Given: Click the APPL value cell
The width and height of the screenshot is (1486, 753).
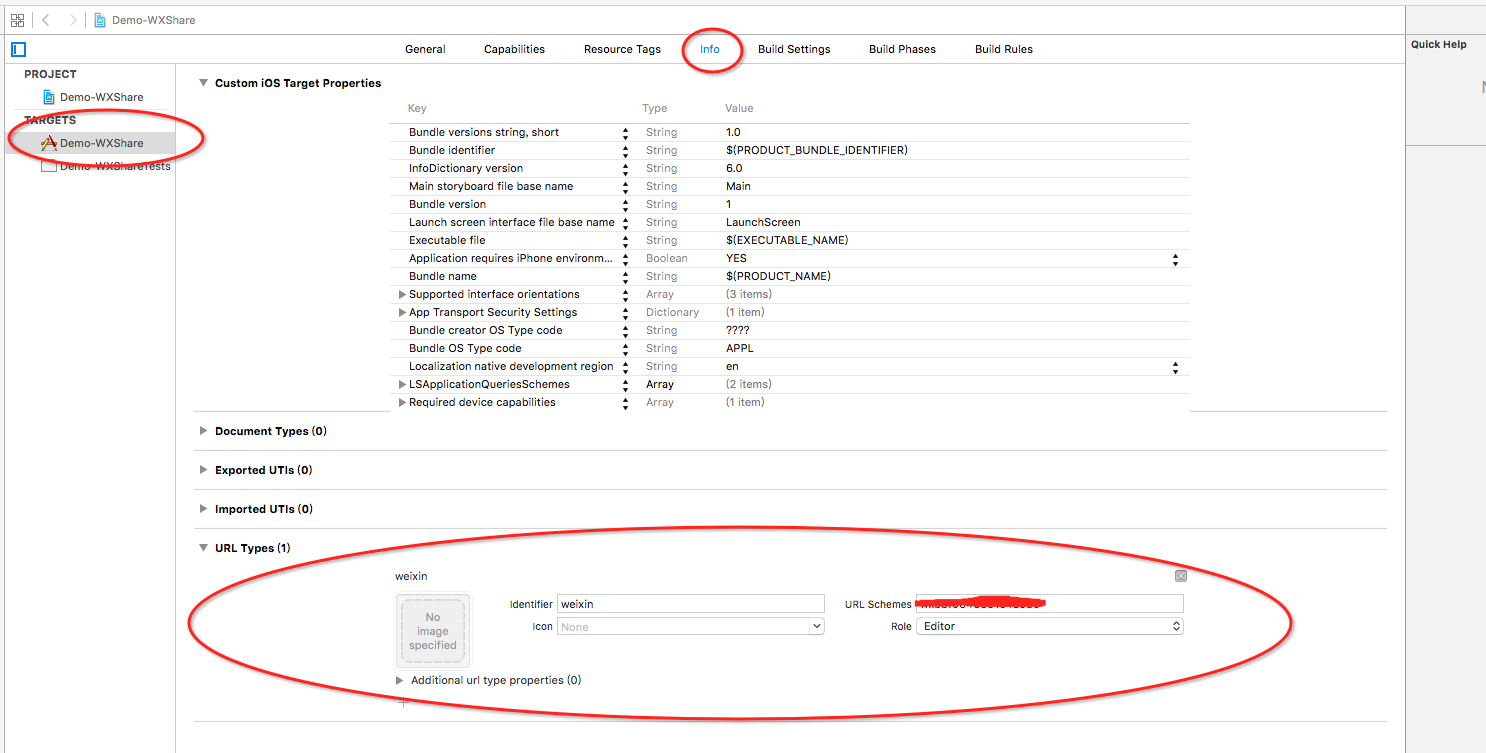Looking at the screenshot, I should [x=739, y=348].
